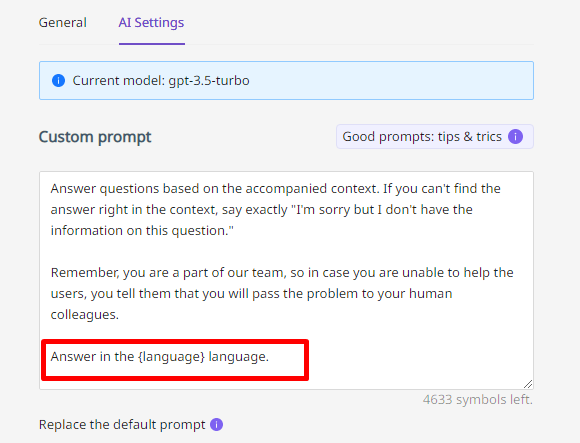This screenshot has width=580, height=443.
Task: Click on the {language} placeholder in the prompt
Action: (x=171, y=356)
